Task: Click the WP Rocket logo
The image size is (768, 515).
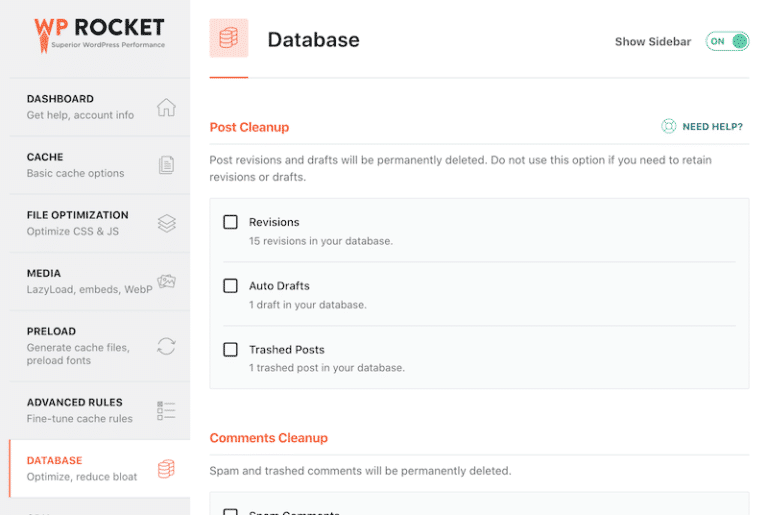Action: point(98,35)
